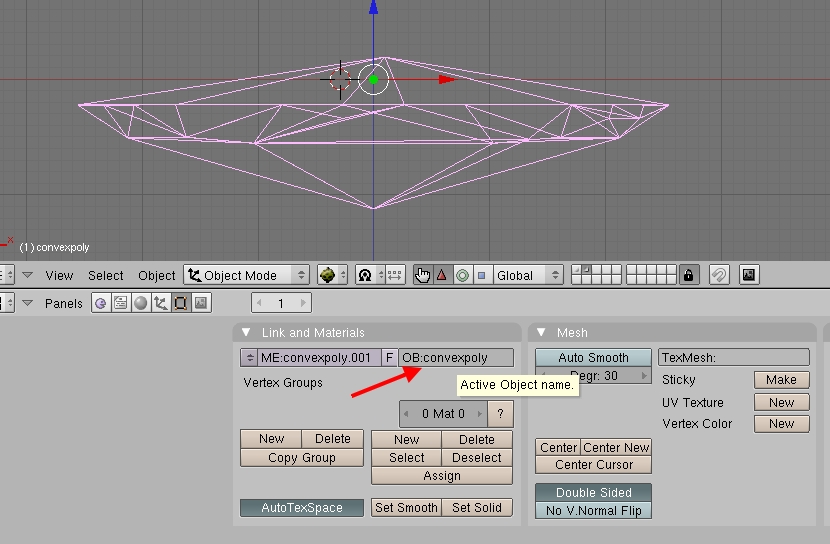This screenshot has width=830, height=544.
Task: Click the Center New button
Action: coord(616,448)
